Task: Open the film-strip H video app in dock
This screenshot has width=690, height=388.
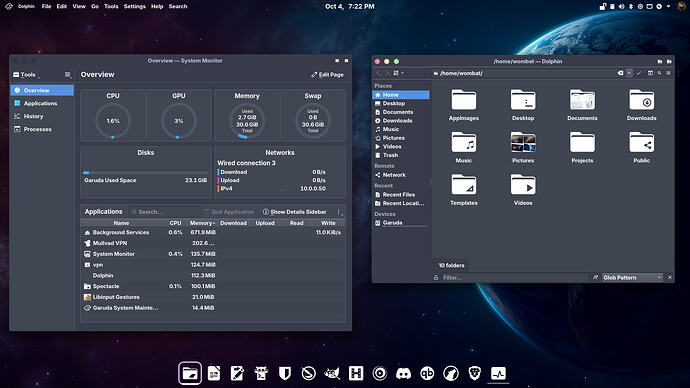Action: (356, 373)
